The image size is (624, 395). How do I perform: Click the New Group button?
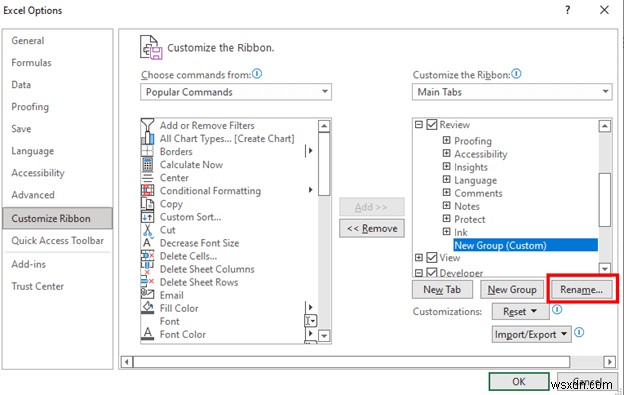[512, 290]
